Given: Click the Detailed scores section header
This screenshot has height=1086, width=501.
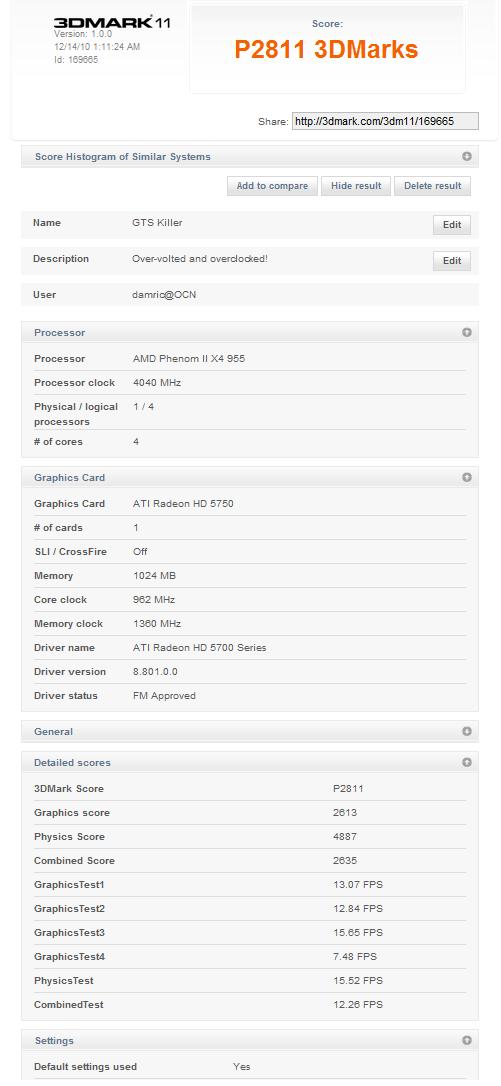Looking at the screenshot, I should 250,763.
